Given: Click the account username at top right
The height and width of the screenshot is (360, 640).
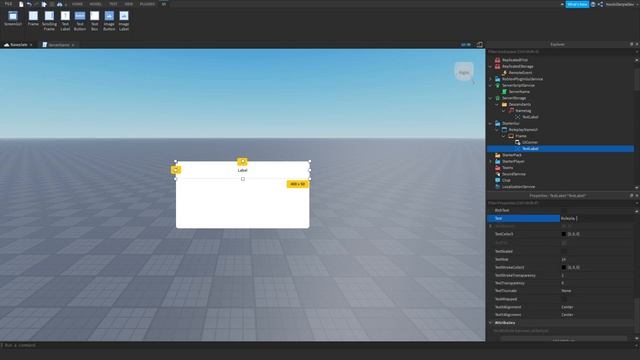Looking at the screenshot, I should [620, 4].
